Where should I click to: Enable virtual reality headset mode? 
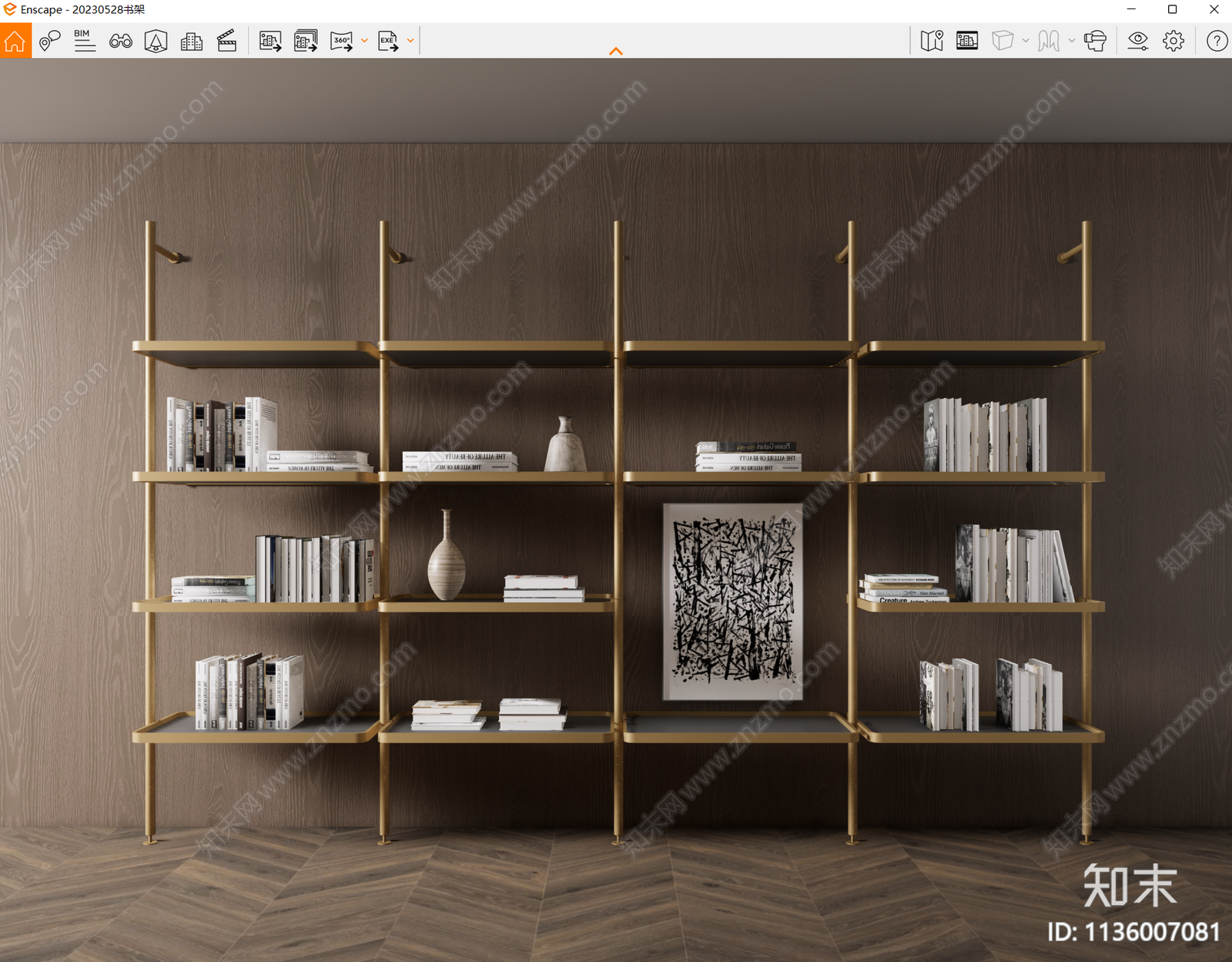[1095, 41]
